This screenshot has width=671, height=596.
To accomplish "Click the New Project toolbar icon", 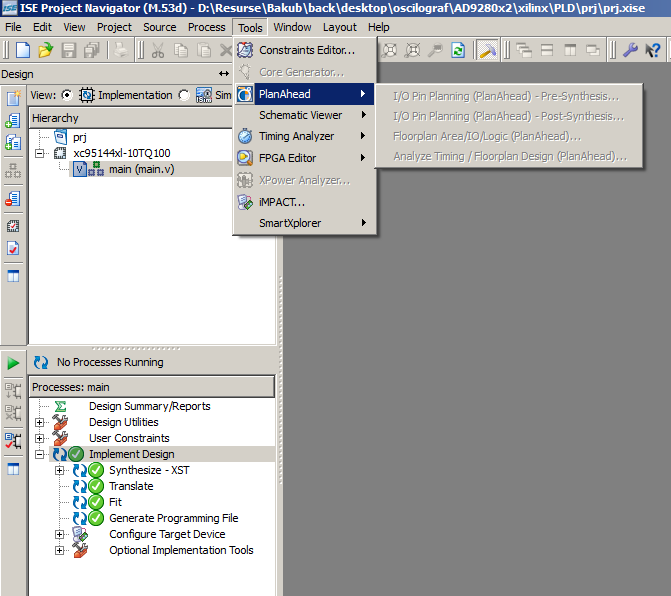I will (x=21, y=50).
